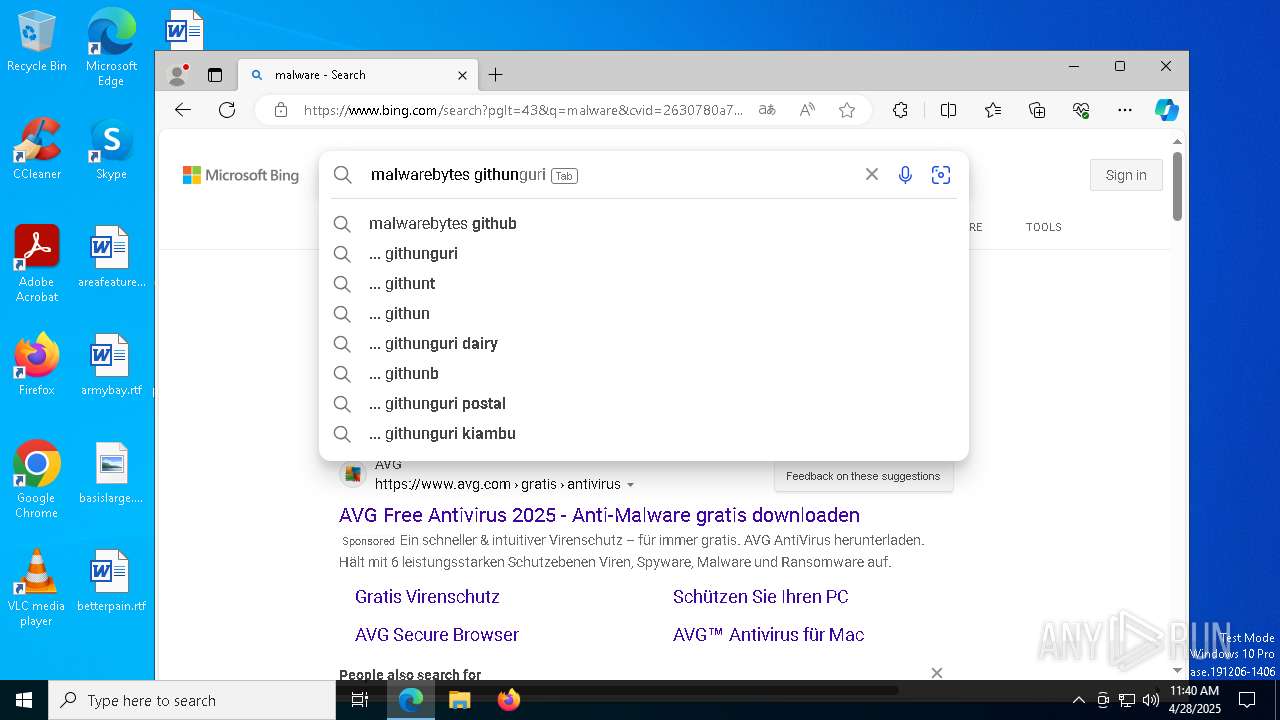Viewport: 1280px width, 720px height.
Task: Choose suggestion ... githunguri dairy
Action: pyautogui.click(x=644, y=344)
